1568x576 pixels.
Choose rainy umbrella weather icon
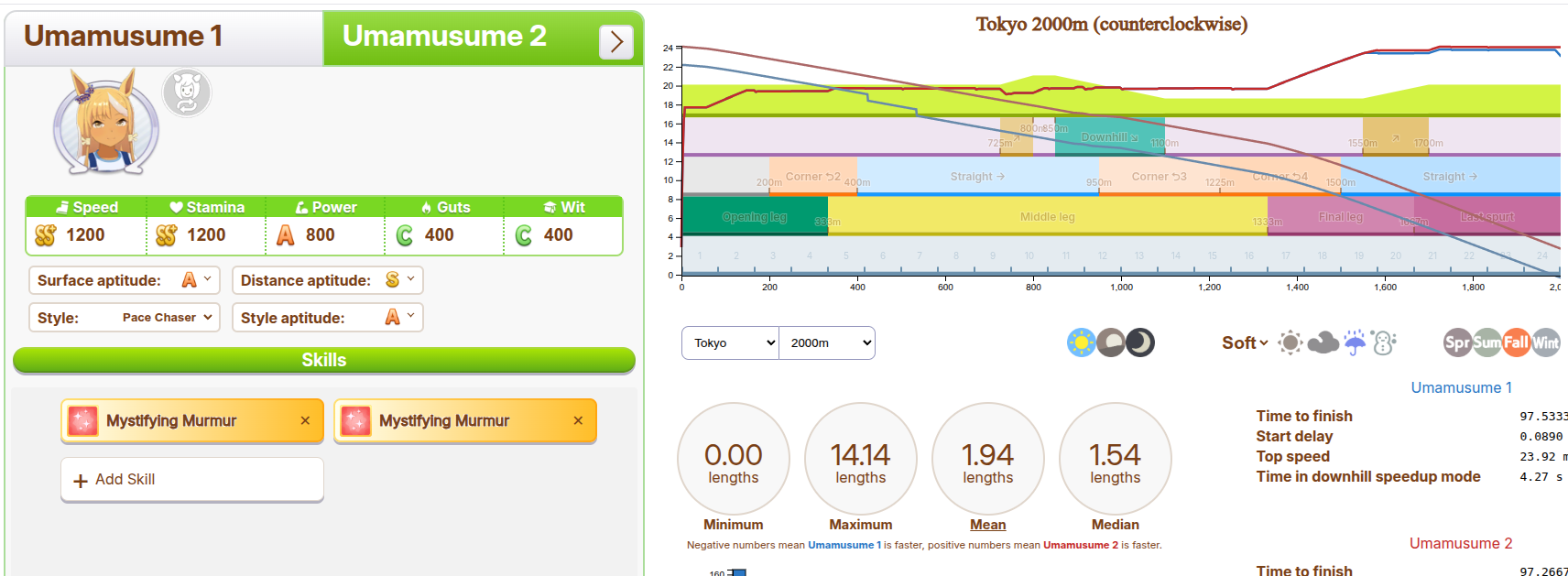[x=1355, y=342]
